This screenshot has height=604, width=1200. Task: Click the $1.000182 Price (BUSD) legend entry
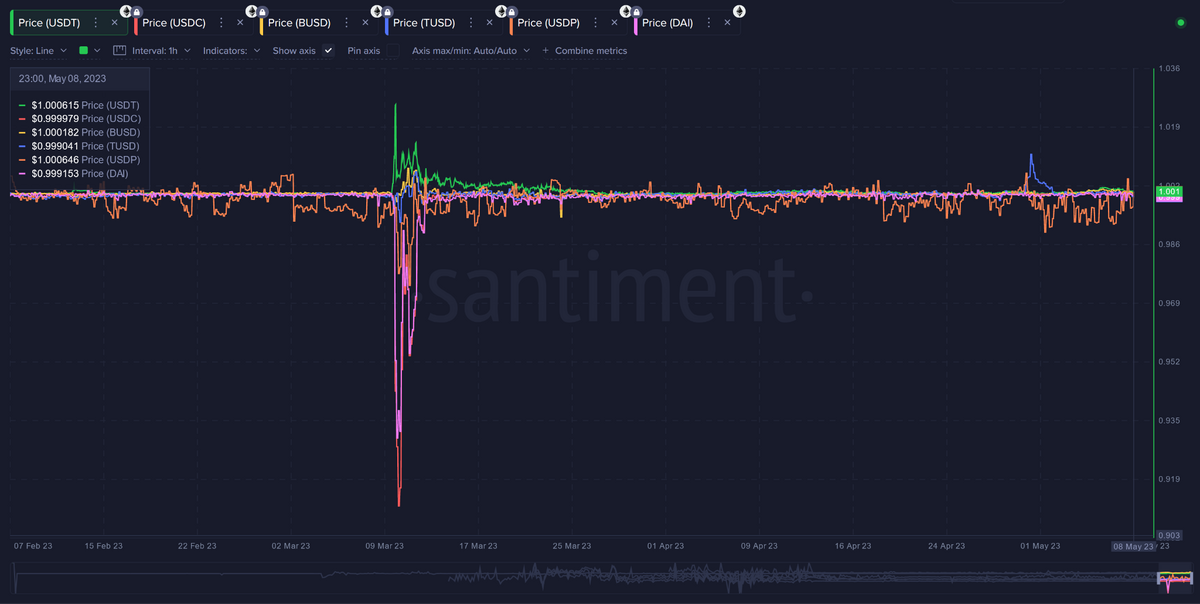click(80, 132)
